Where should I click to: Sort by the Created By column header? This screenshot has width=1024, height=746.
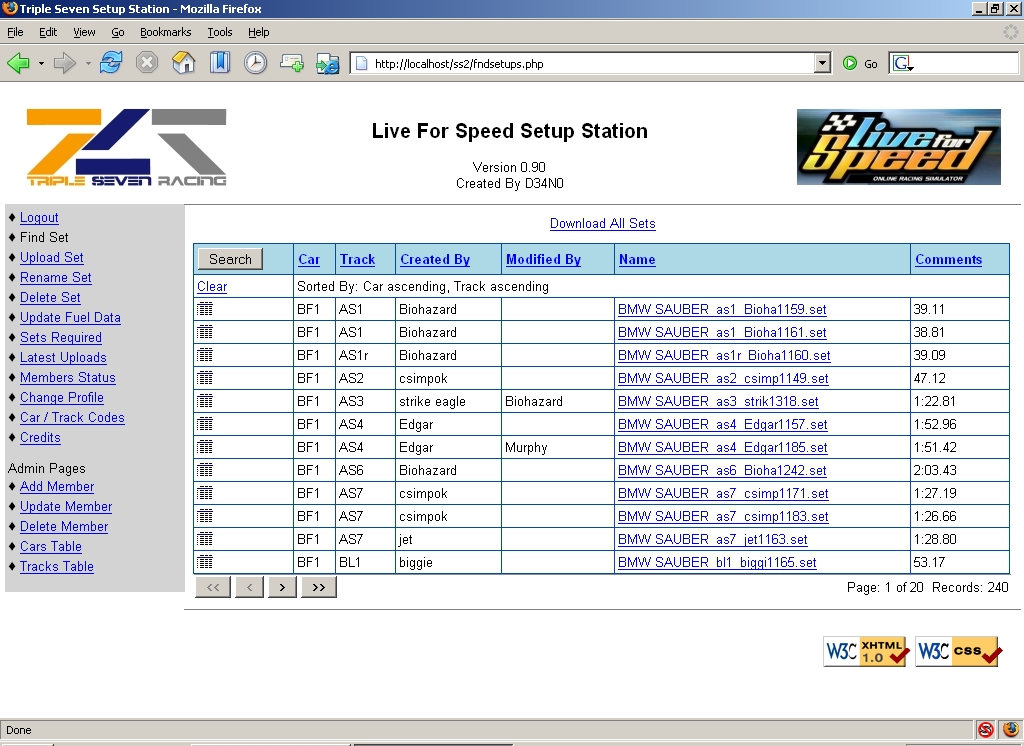435,259
